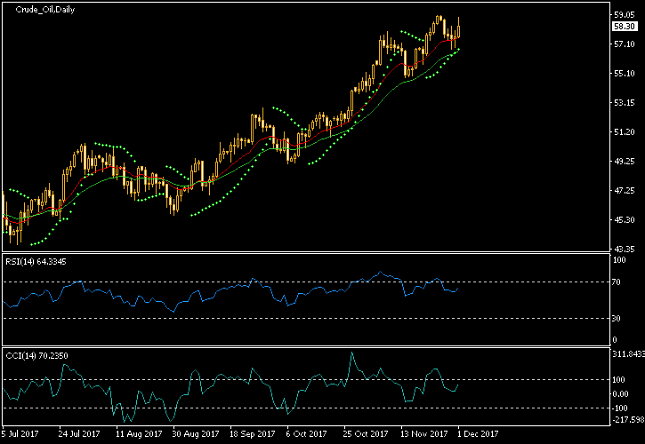
Task: Click the 30 Aug 2017 date label
Action: (x=195, y=434)
